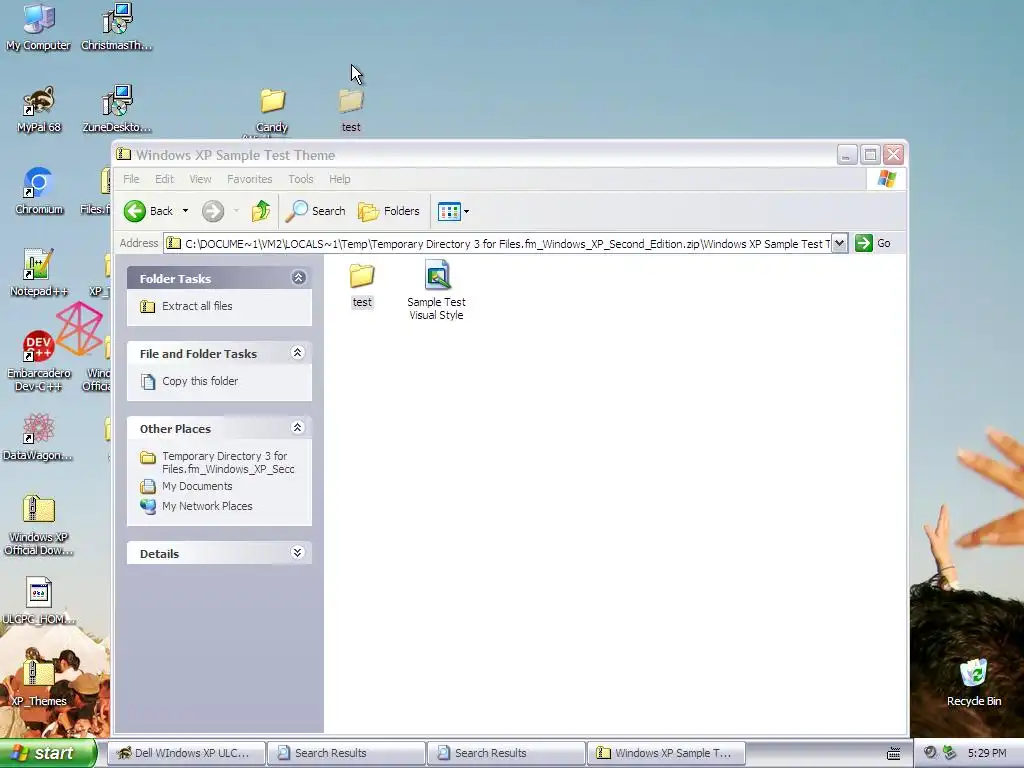
Task: Select Recycle Bin icon
Action: [974, 683]
